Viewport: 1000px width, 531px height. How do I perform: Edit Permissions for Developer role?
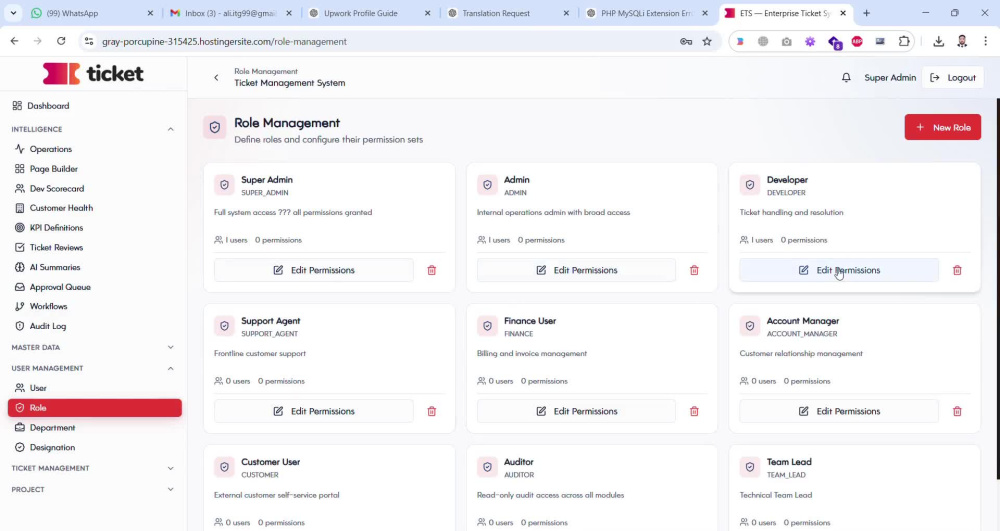pos(839,270)
